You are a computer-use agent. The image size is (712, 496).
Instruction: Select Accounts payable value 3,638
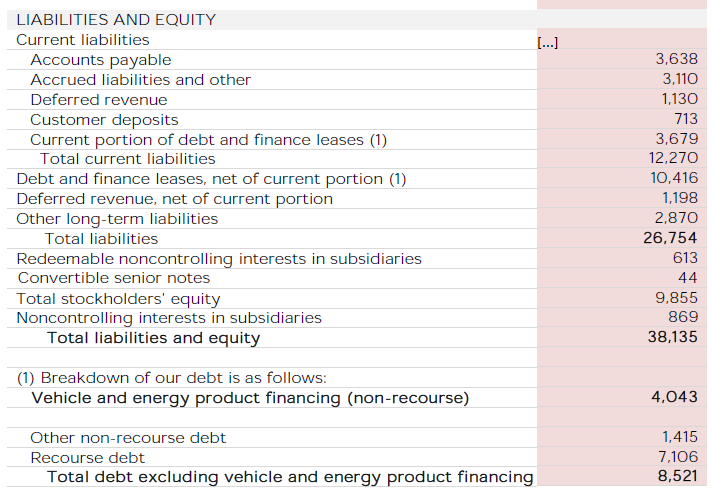coord(676,60)
